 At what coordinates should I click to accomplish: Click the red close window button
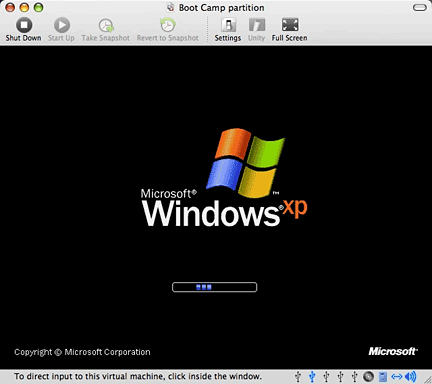click(10, 7)
